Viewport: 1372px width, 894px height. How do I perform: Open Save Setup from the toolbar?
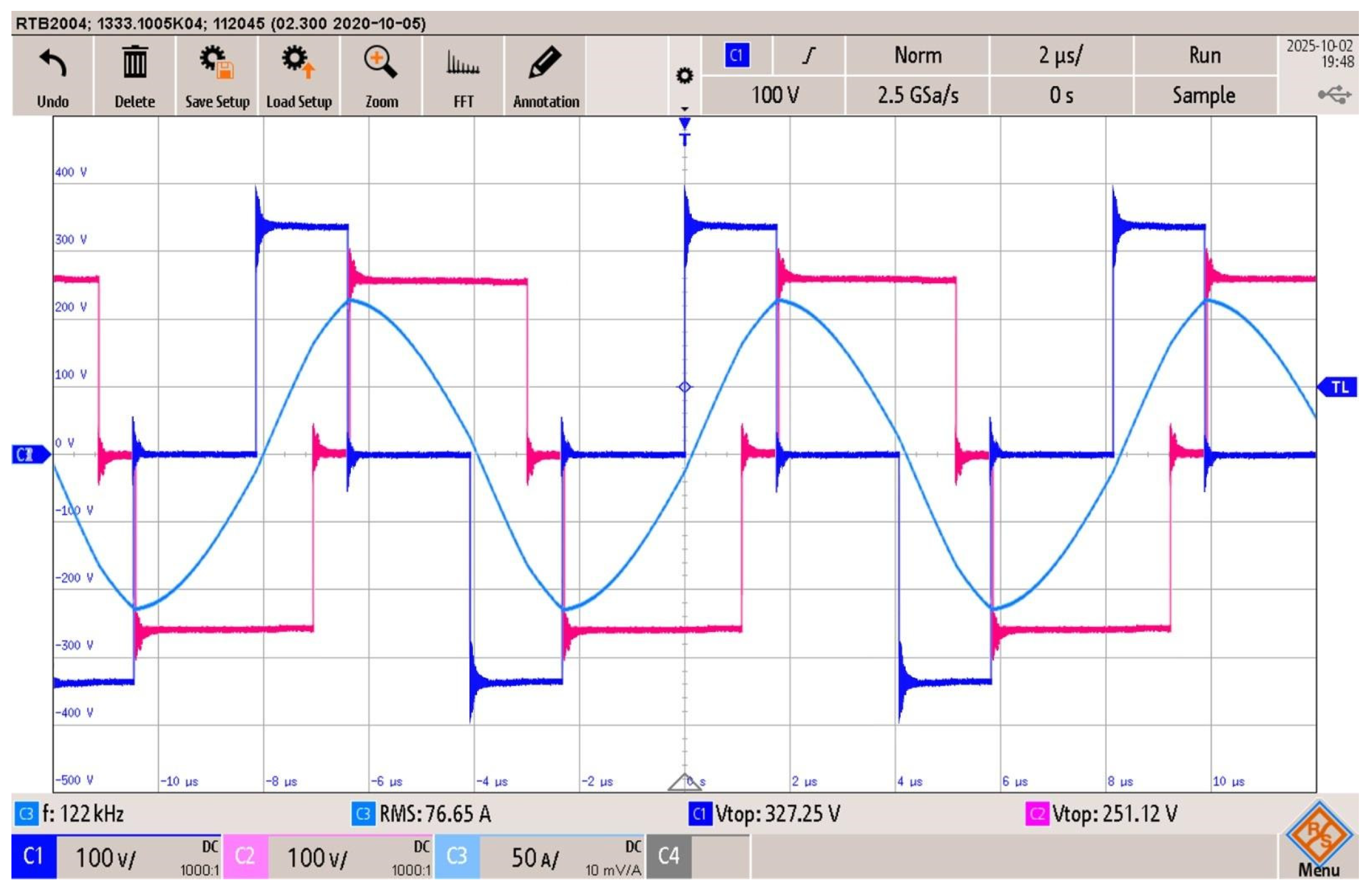coord(217,62)
